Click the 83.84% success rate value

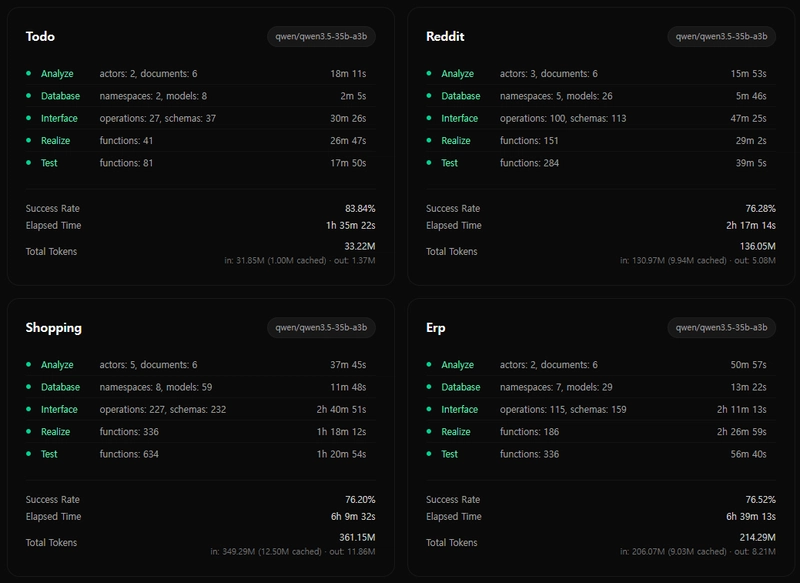click(x=359, y=208)
